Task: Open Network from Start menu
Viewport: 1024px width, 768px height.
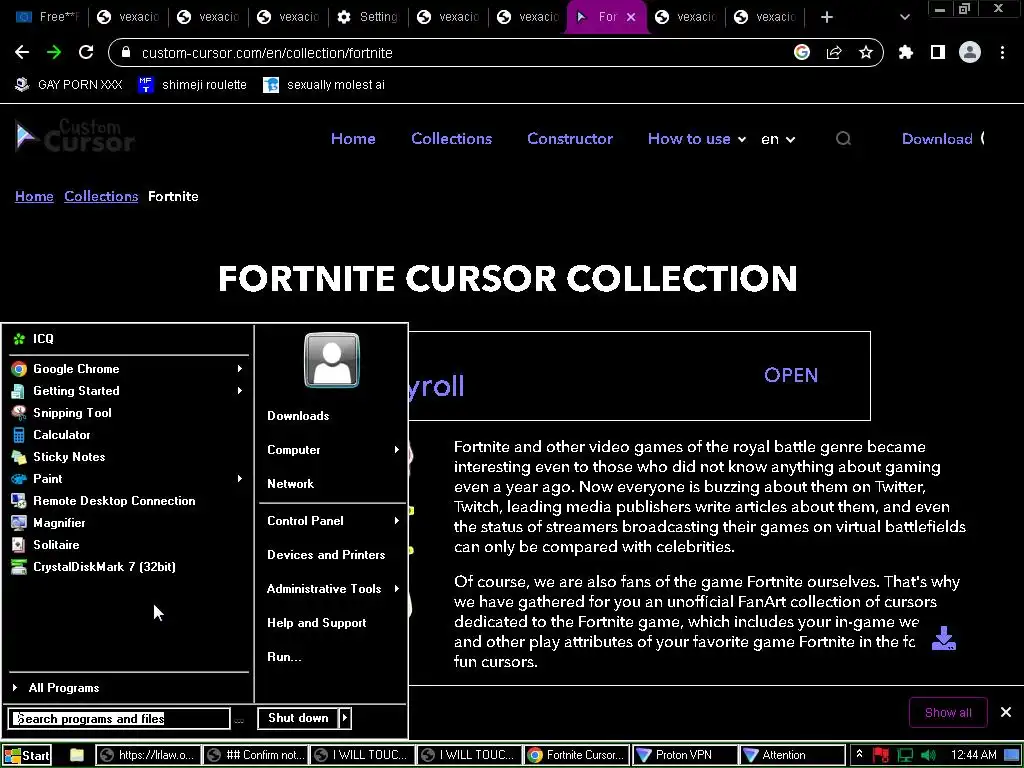Action: point(290,484)
